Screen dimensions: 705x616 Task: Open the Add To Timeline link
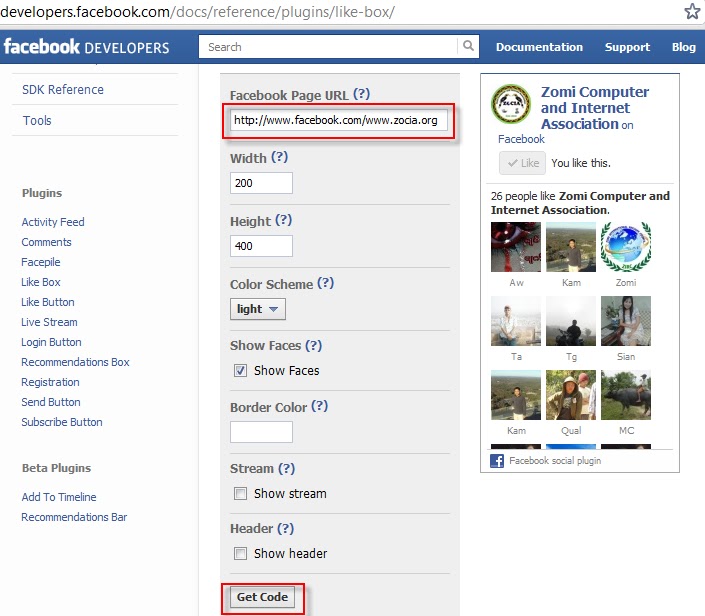click(x=59, y=497)
